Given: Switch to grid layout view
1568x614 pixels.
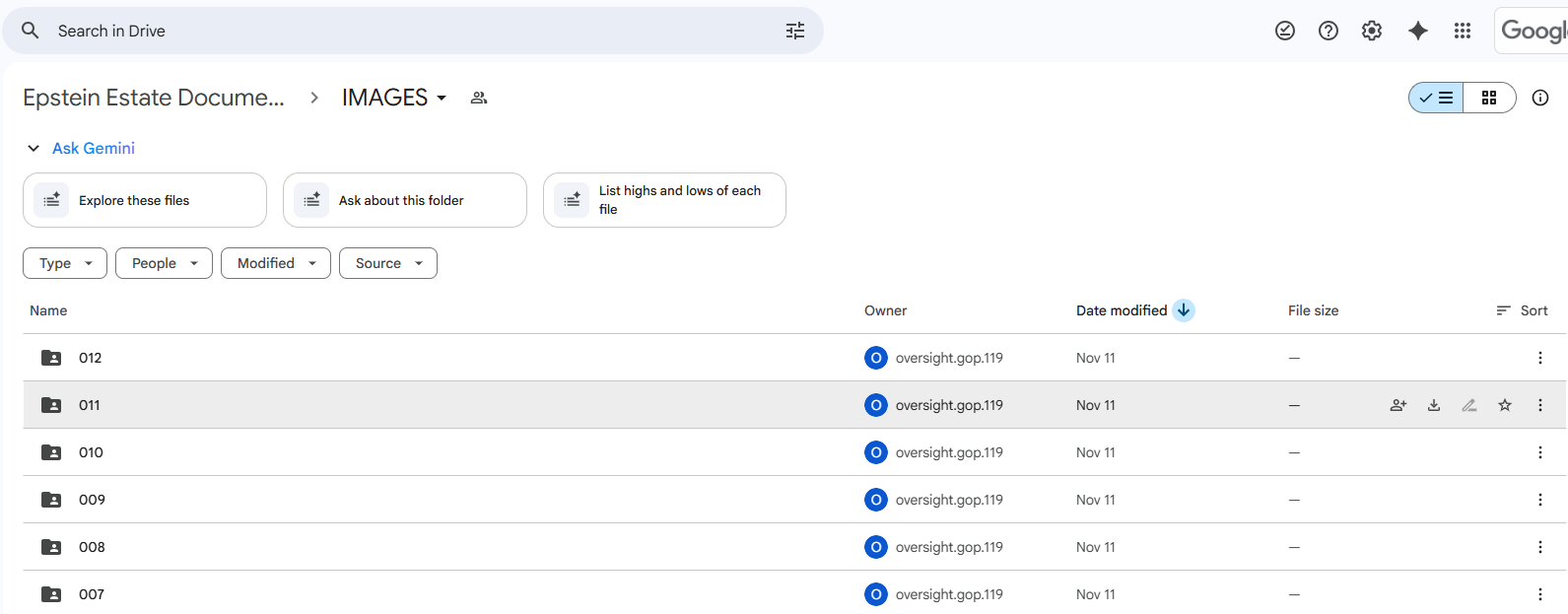Looking at the screenshot, I should 1489,98.
